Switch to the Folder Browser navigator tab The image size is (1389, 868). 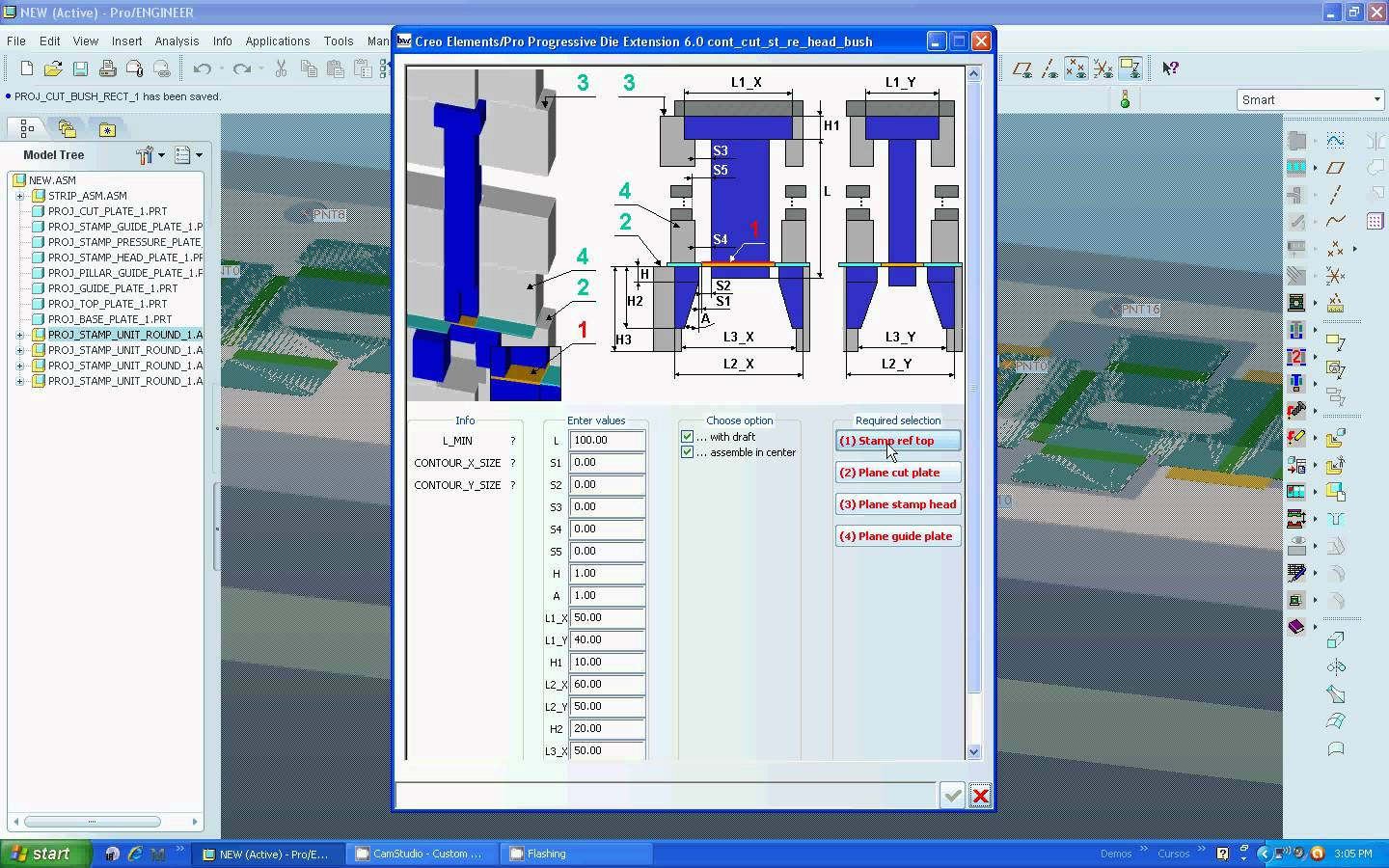67,128
